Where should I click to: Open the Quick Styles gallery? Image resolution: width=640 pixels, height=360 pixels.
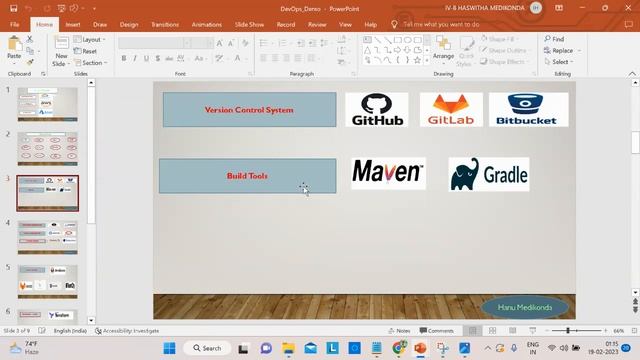point(466,51)
